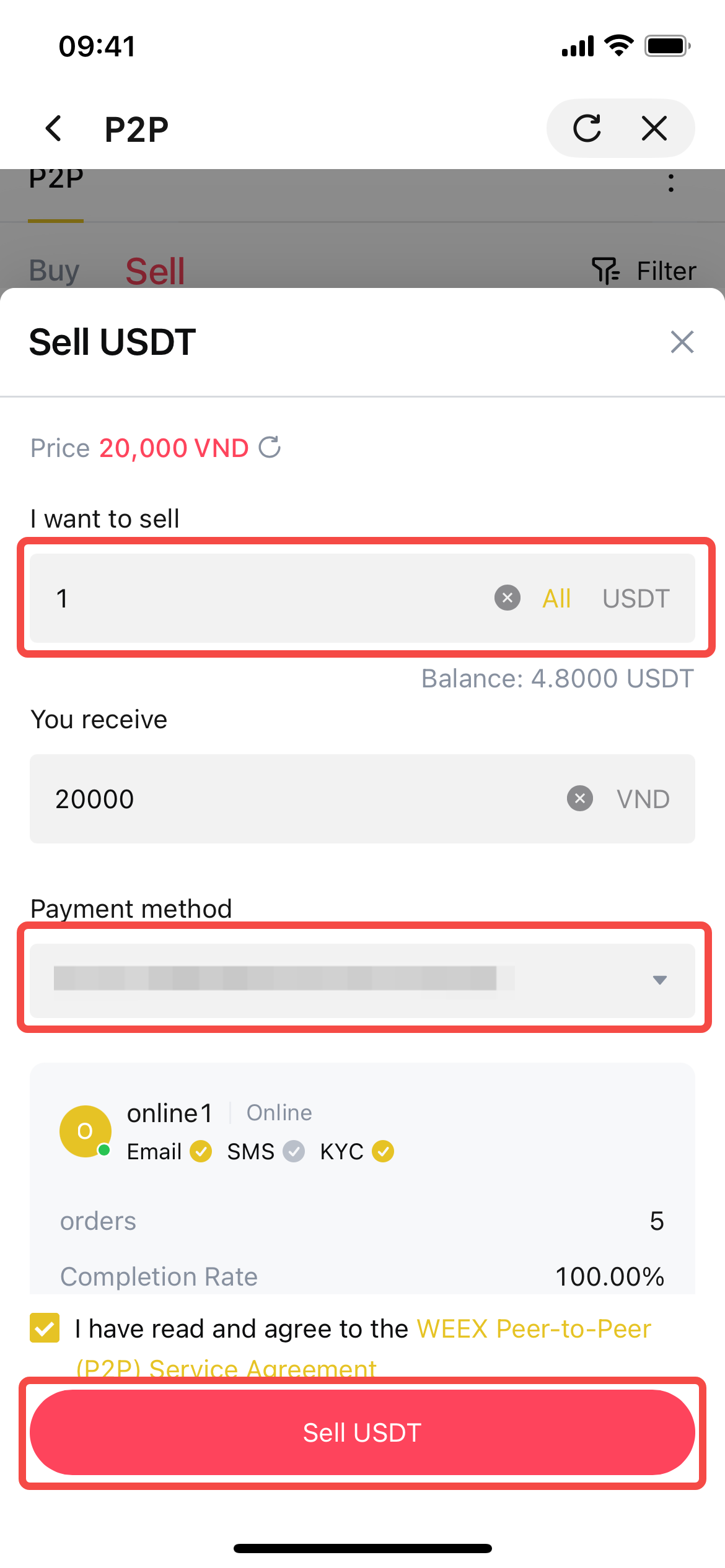Screen dimensions: 725x1568
Task: Uncheck the P2P Service Agreement checkbox
Action: pyautogui.click(x=45, y=1328)
